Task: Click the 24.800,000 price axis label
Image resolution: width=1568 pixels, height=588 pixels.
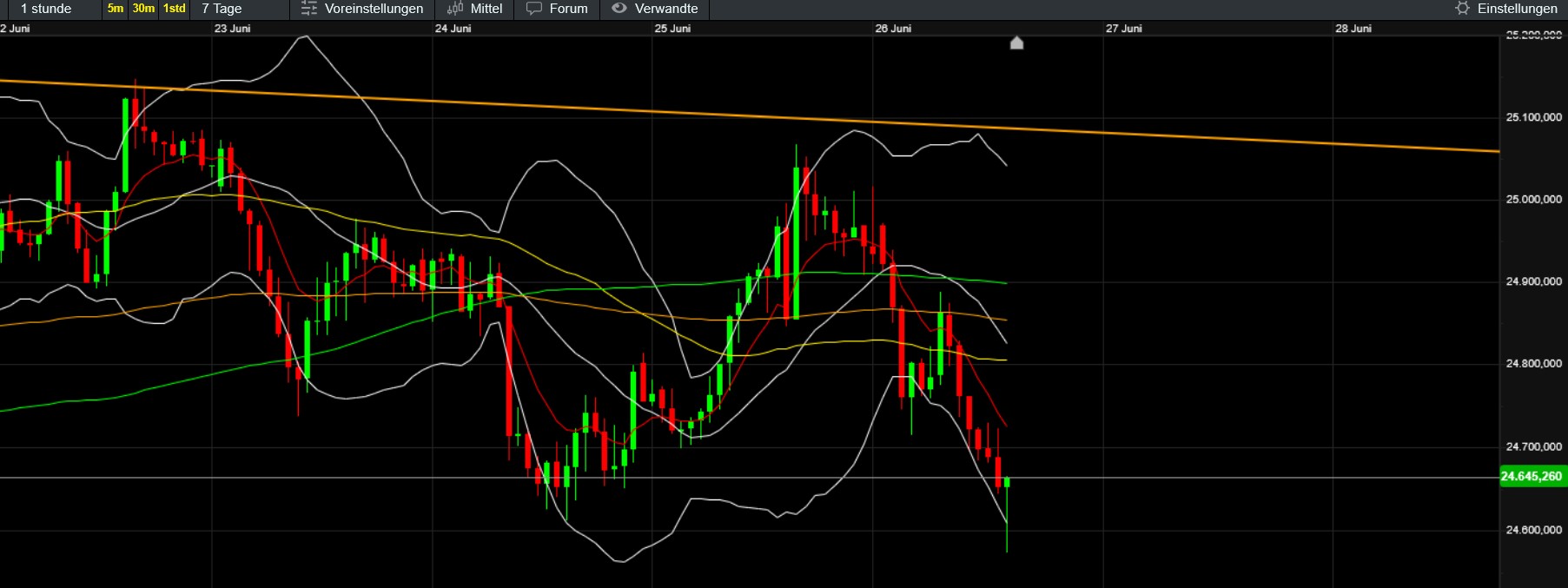Action: (x=1533, y=364)
